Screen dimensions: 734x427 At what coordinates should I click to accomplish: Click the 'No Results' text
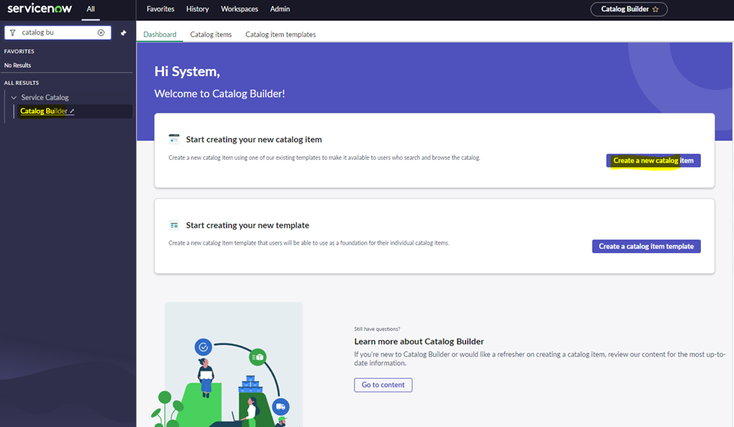pos(17,66)
